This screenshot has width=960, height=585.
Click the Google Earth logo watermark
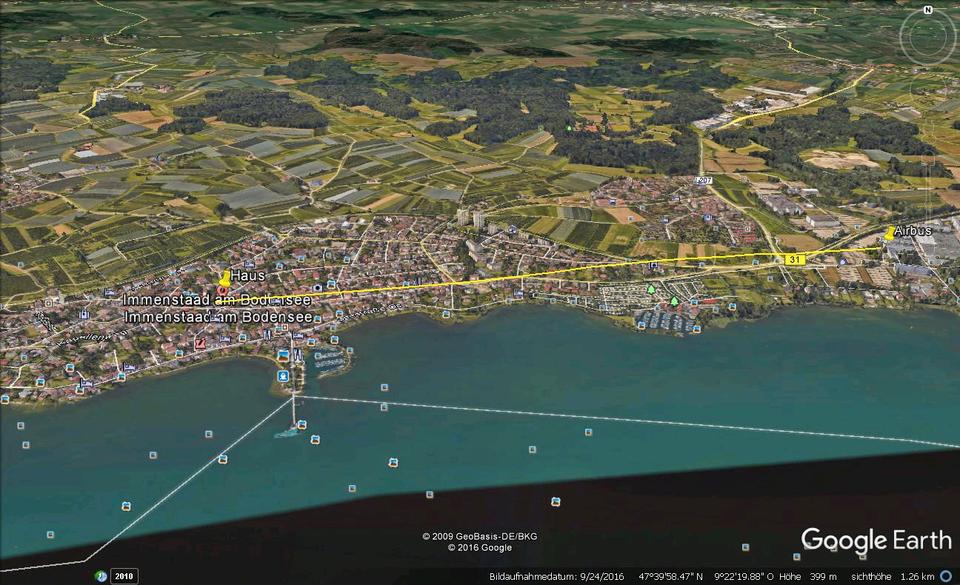pyautogui.click(x=876, y=541)
